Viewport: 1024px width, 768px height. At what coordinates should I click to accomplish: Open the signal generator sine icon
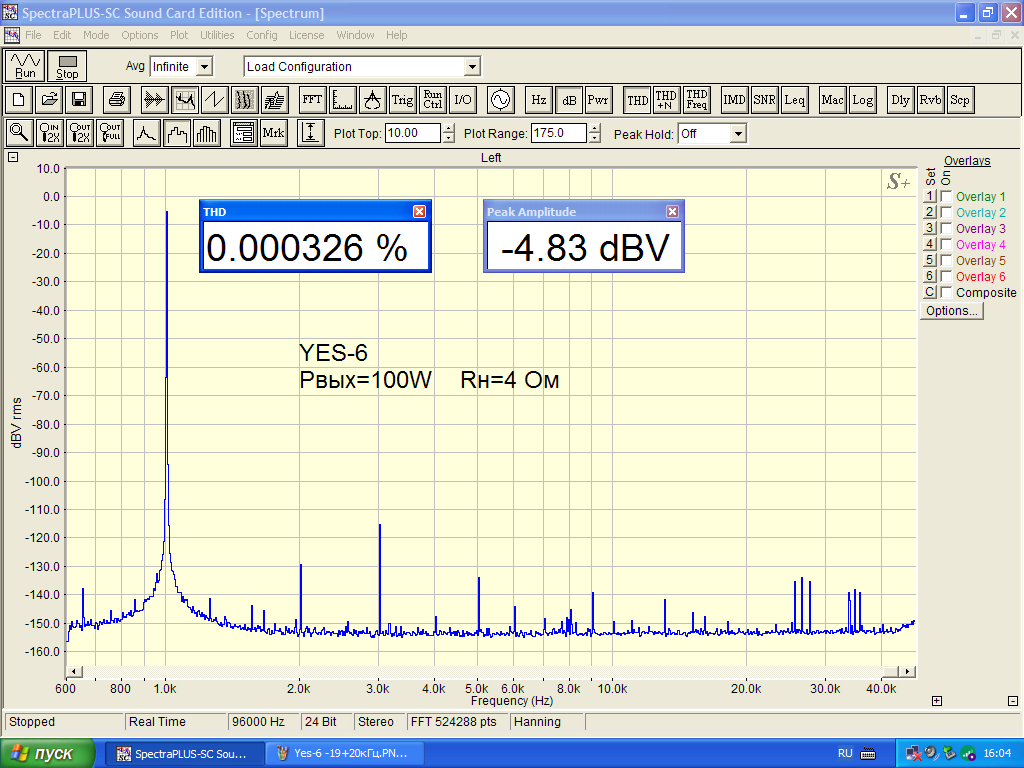(498, 100)
